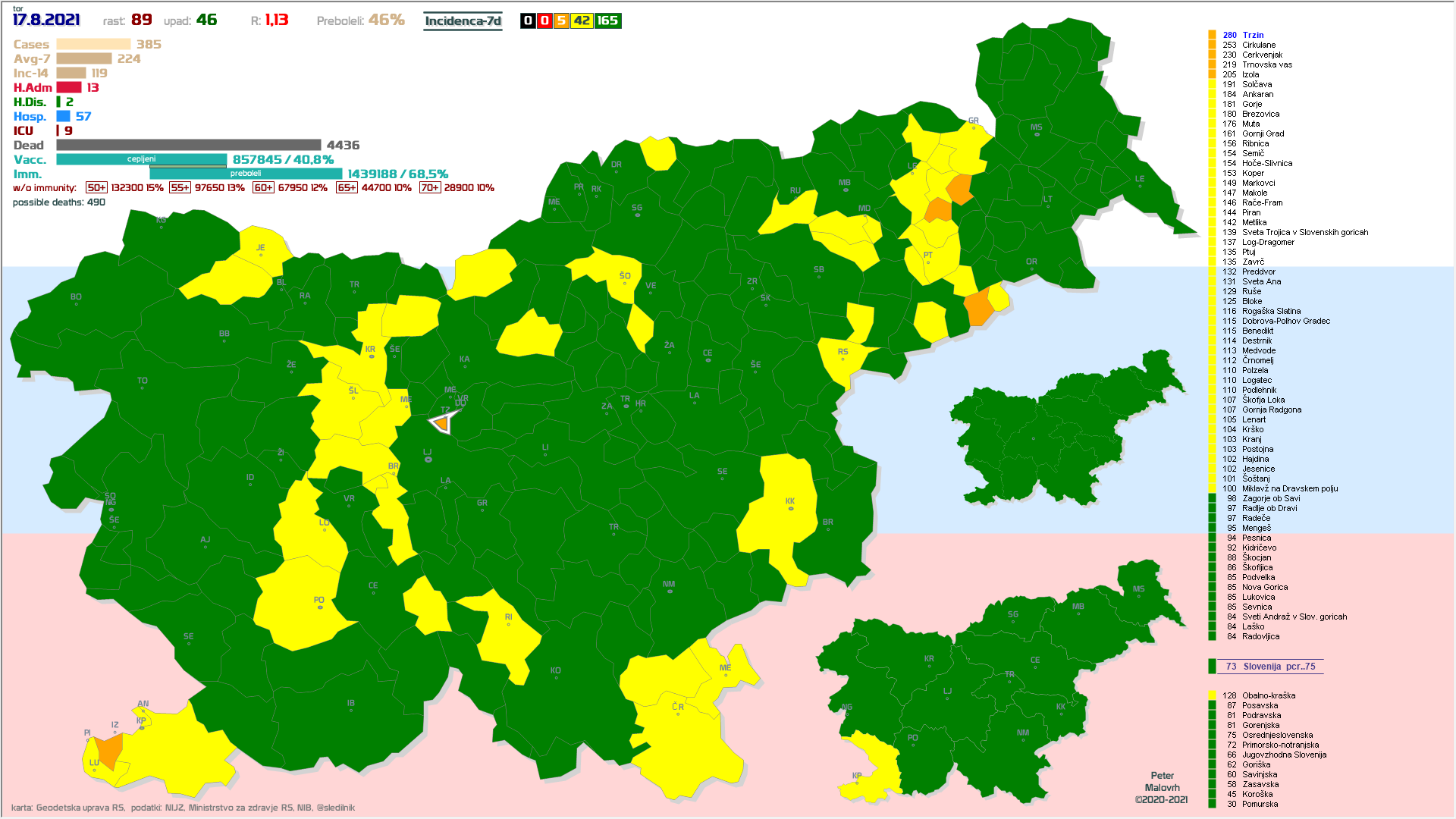Click the date 17.8.2021 header
Screen dimensions: 1456x819
coord(46,20)
